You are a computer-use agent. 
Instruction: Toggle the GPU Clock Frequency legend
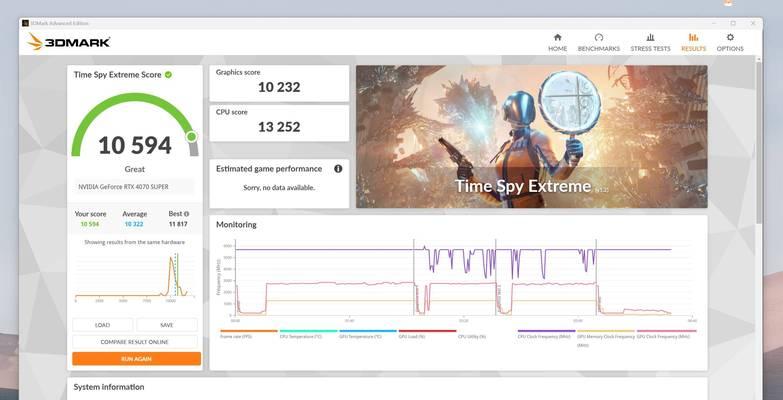tap(666, 334)
